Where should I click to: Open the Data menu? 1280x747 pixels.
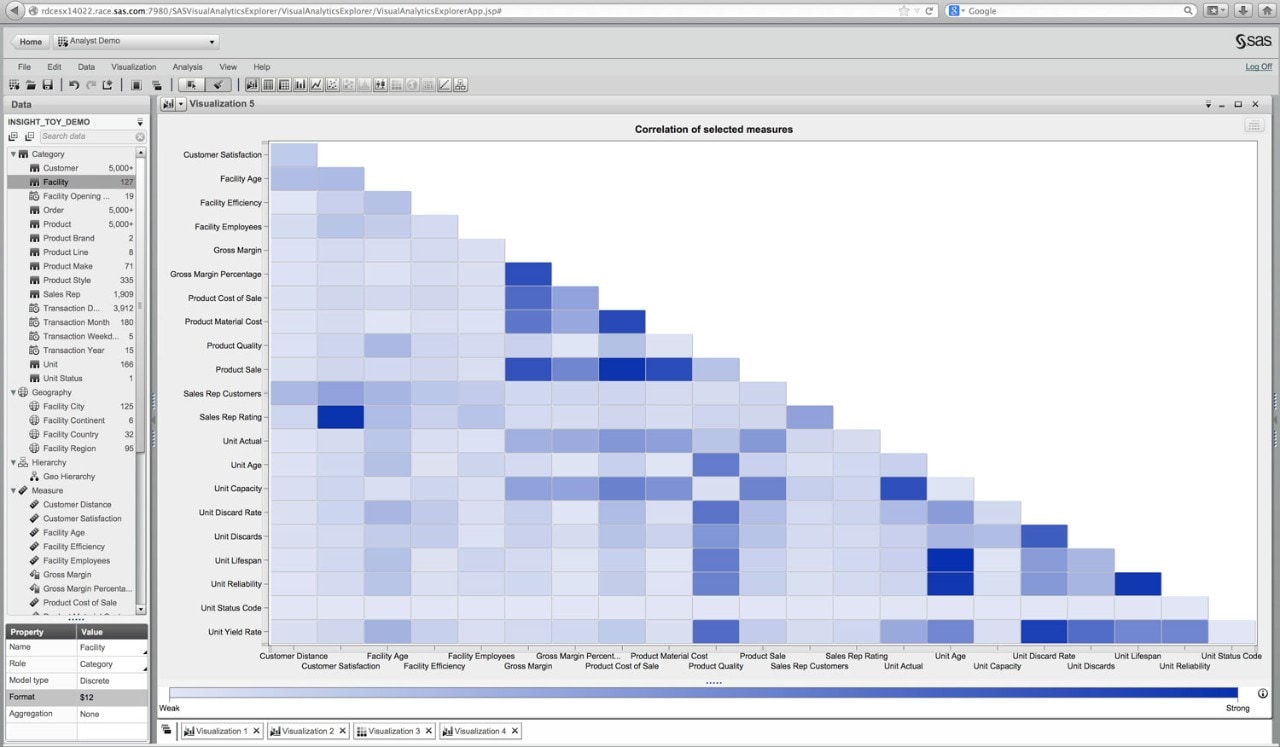coord(86,67)
